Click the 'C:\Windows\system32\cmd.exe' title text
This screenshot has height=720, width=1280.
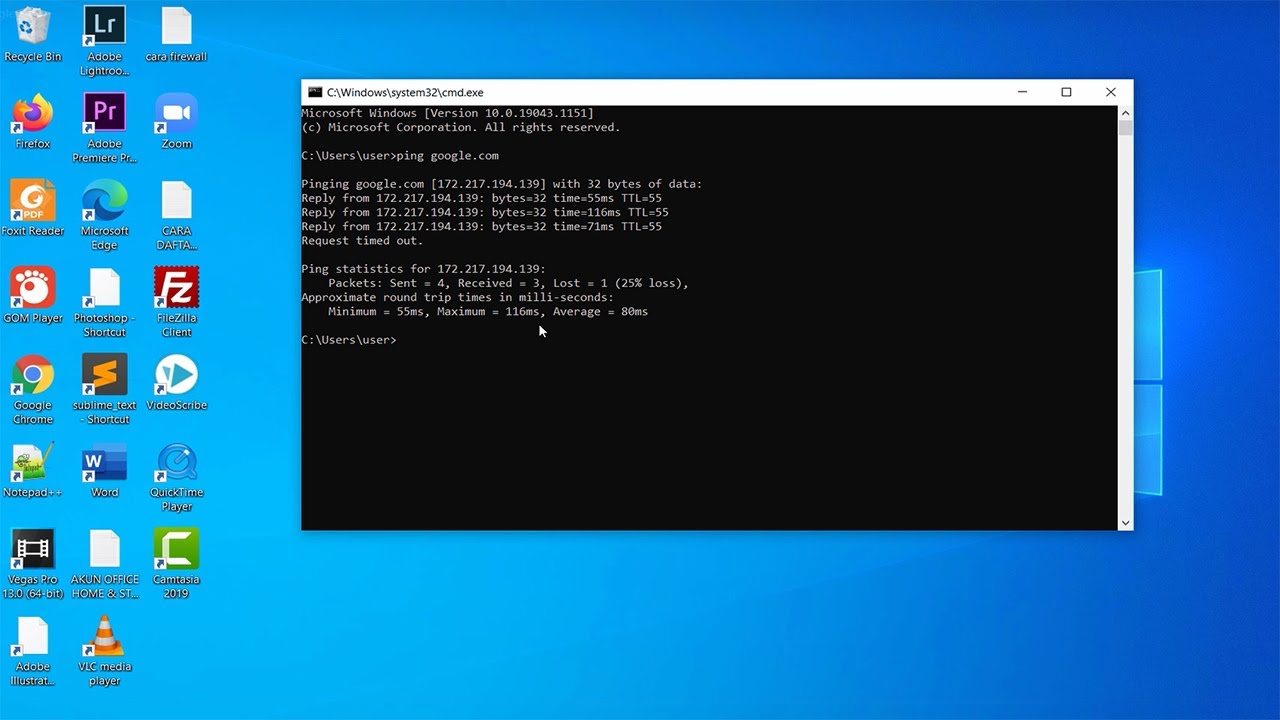(x=405, y=92)
